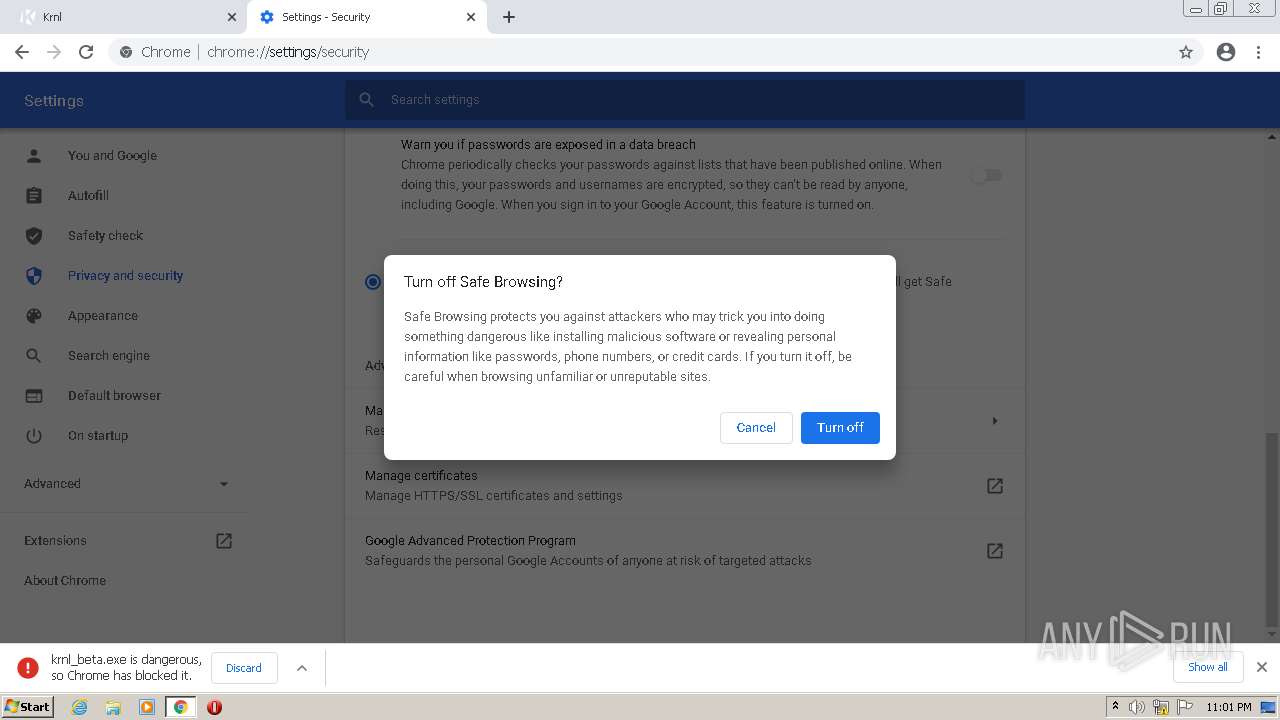Viewport: 1280px width, 720px height.
Task: Click Chrome taskbar icon
Action: (180, 707)
